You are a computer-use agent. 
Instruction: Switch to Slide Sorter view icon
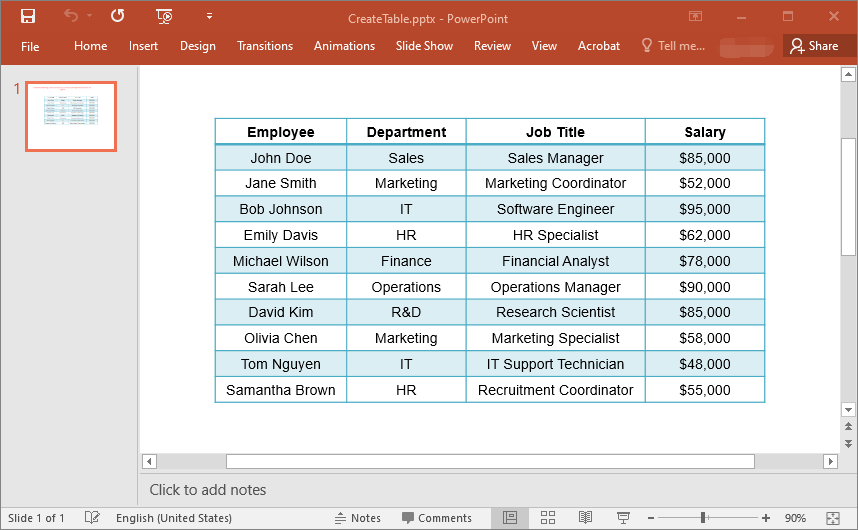548,517
